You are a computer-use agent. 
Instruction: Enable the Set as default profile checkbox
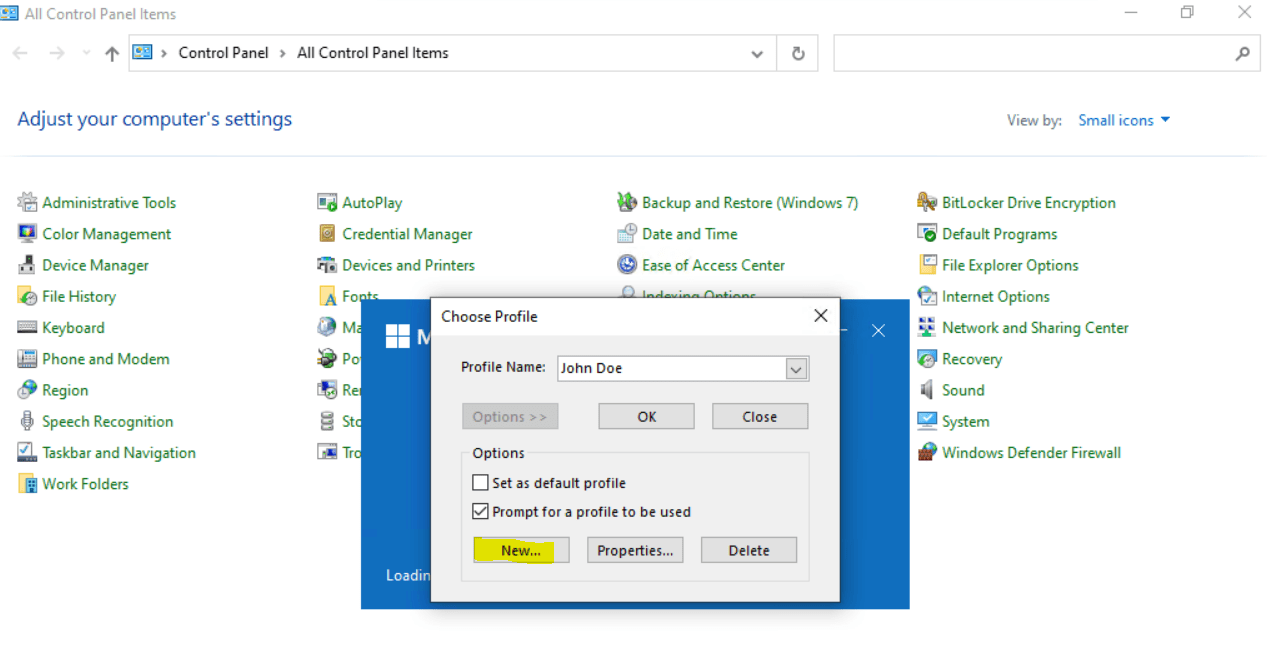pyautogui.click(x=480, y=482)
